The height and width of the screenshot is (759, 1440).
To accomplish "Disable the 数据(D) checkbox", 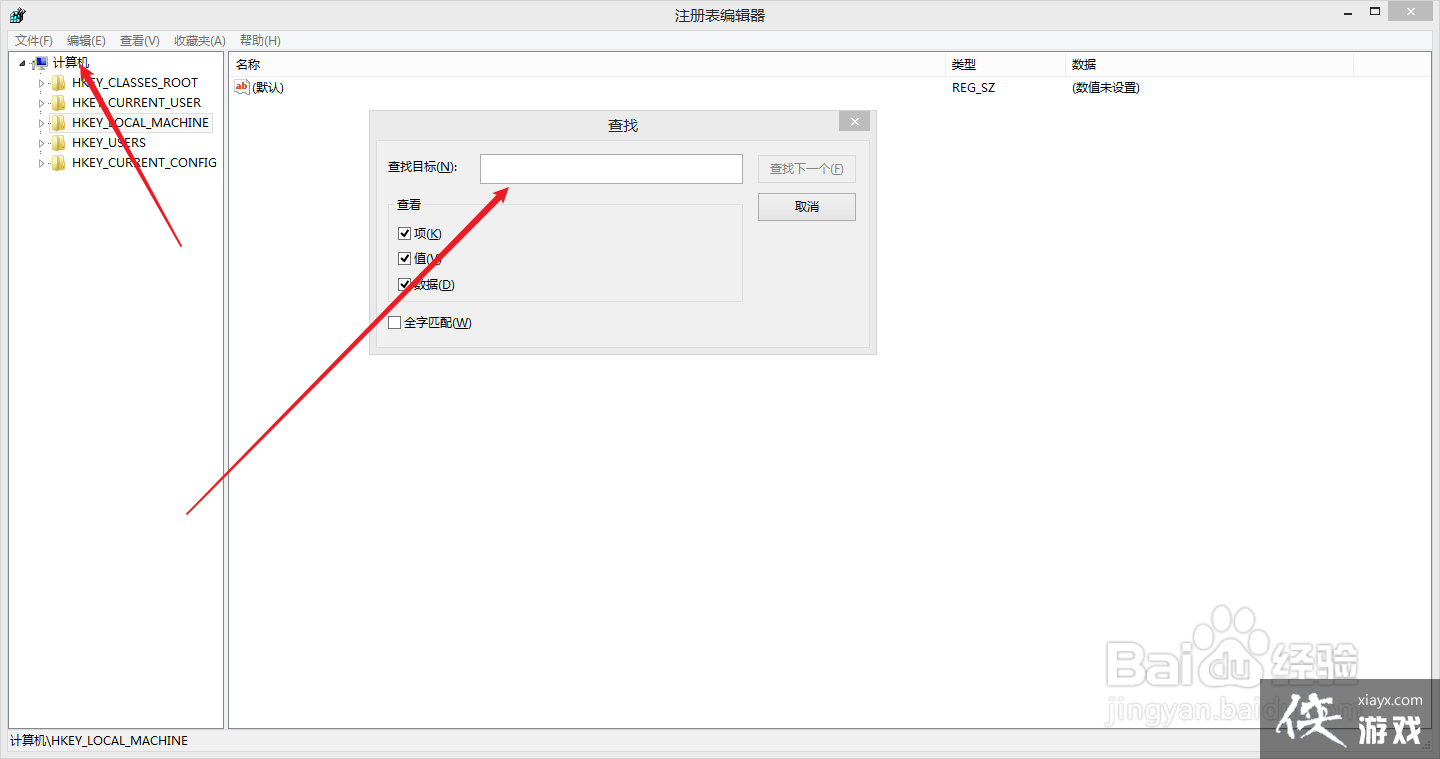I will click(405, 285).
